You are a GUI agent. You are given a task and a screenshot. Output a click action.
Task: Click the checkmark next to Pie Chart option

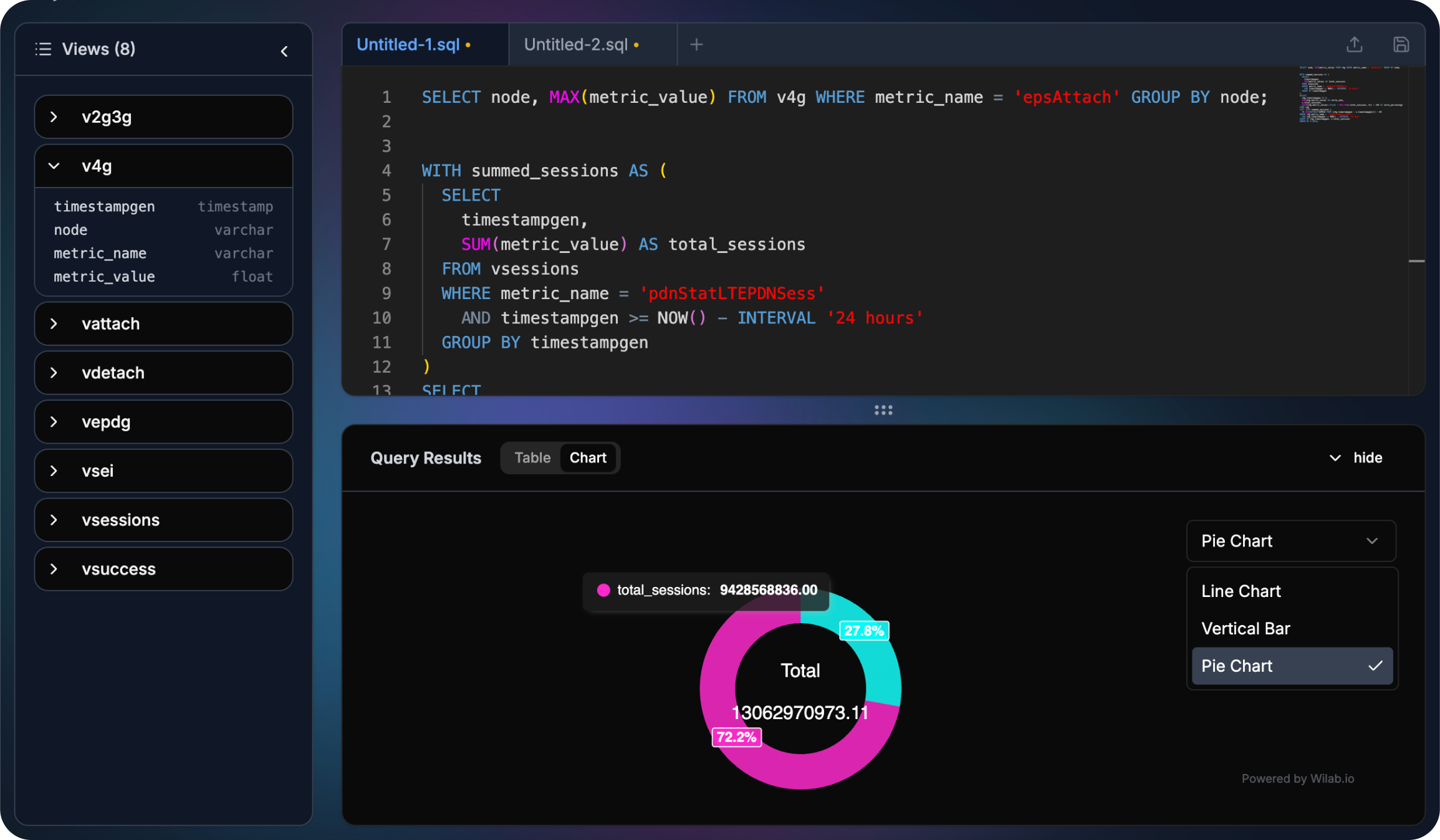tap(1375, 666)
